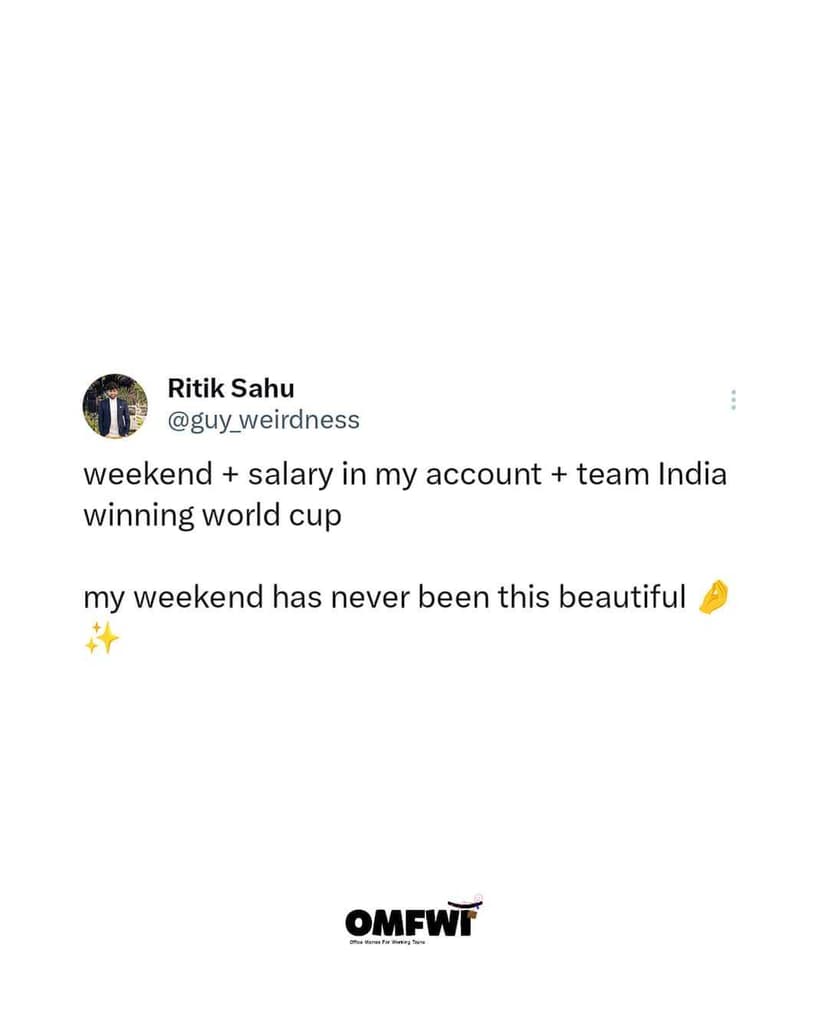Click the first plus sign after "weekend"
Screen dimensions: 828x1035
[230, 475]
